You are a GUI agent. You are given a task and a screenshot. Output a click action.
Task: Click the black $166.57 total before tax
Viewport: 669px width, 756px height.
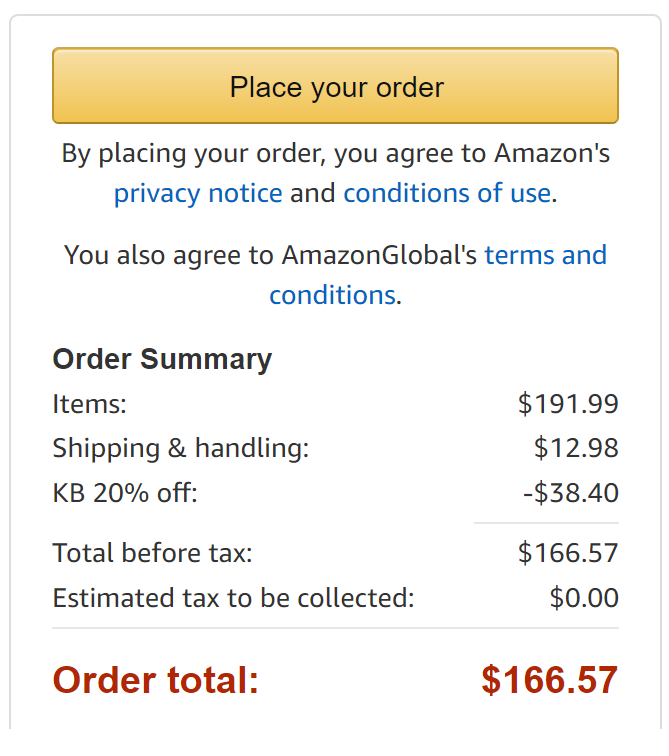click(x=568, y=553)
